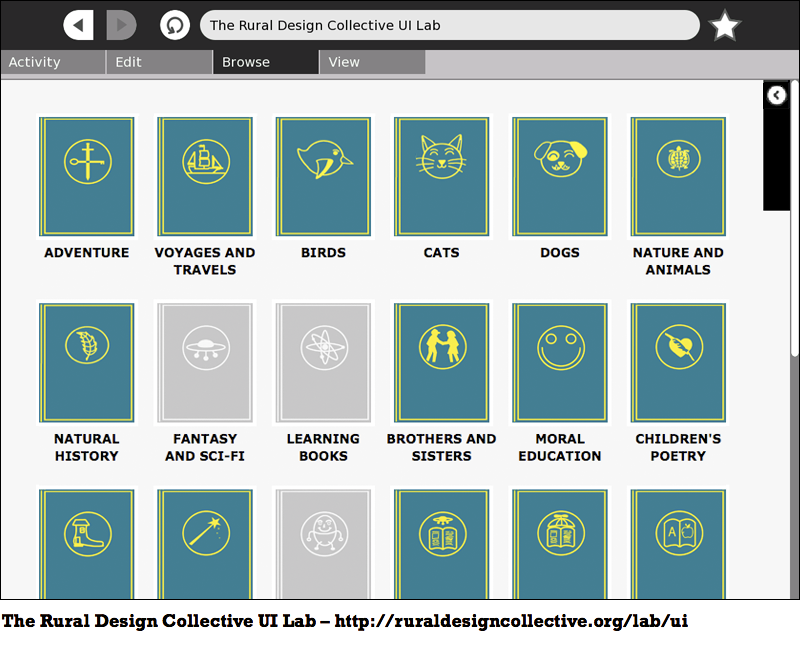800x648 pixels.
Task: Open the Cats book category
Action: pos(441,176)
